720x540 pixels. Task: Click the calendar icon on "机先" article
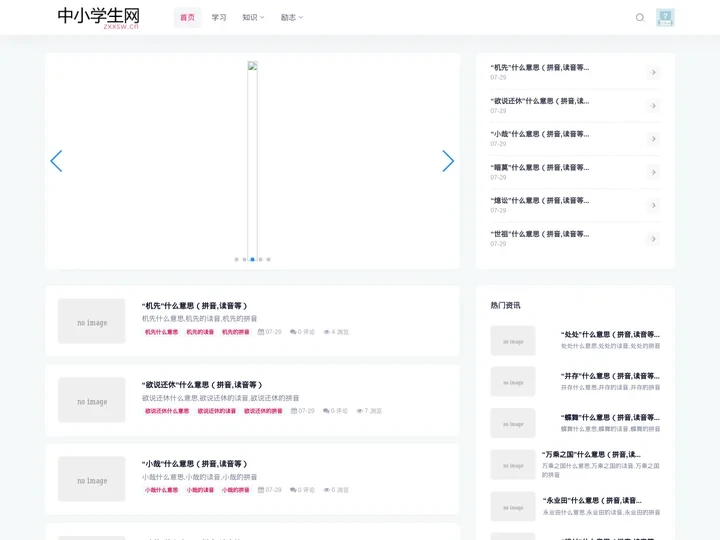pos(261,332)
